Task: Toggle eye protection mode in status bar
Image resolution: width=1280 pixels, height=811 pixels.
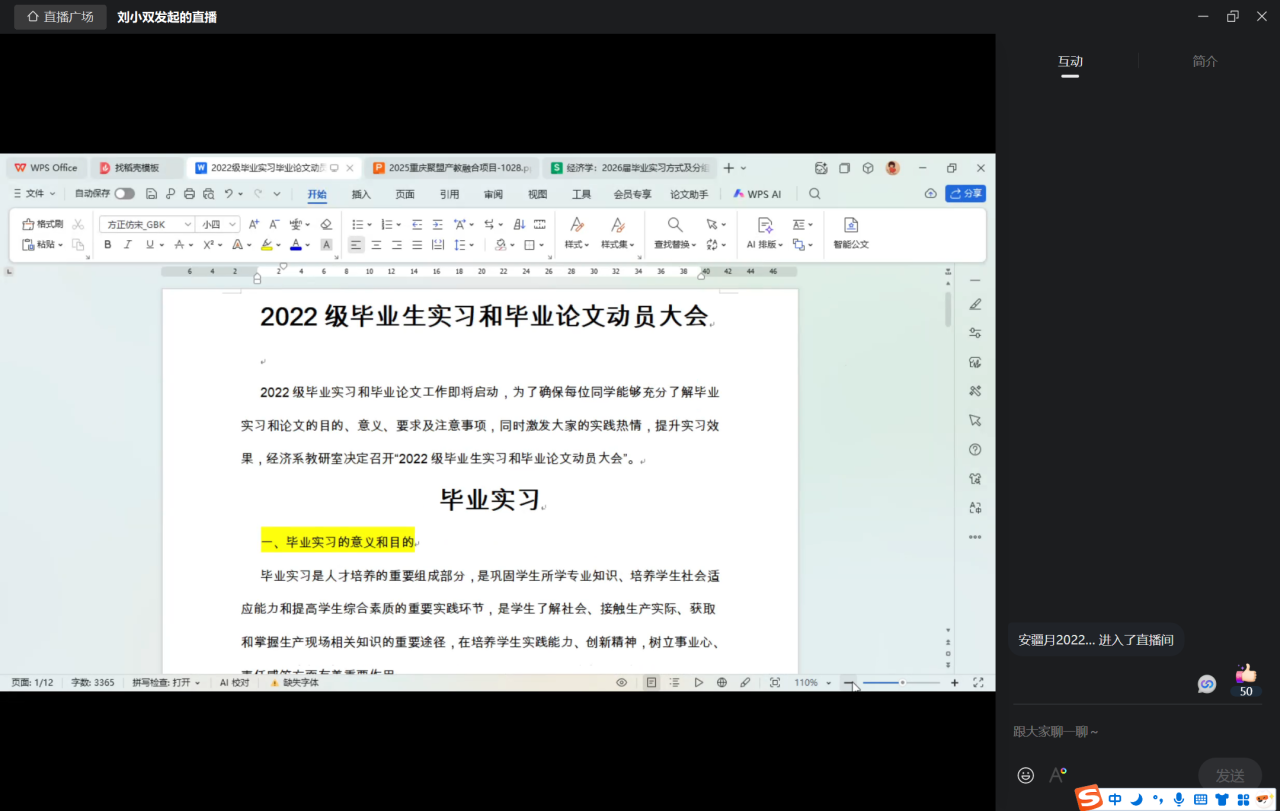Action: pos(621,683)
